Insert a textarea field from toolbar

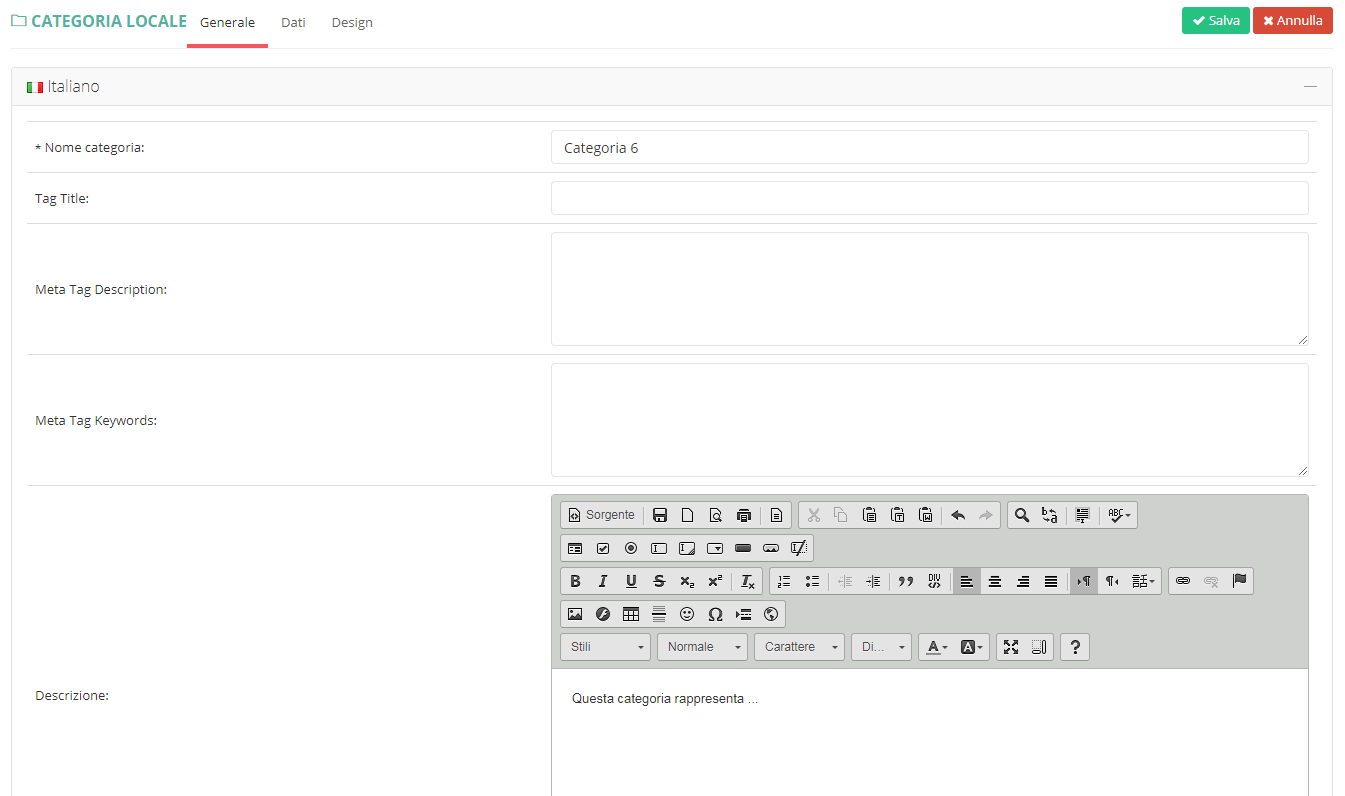coord(687,548)
